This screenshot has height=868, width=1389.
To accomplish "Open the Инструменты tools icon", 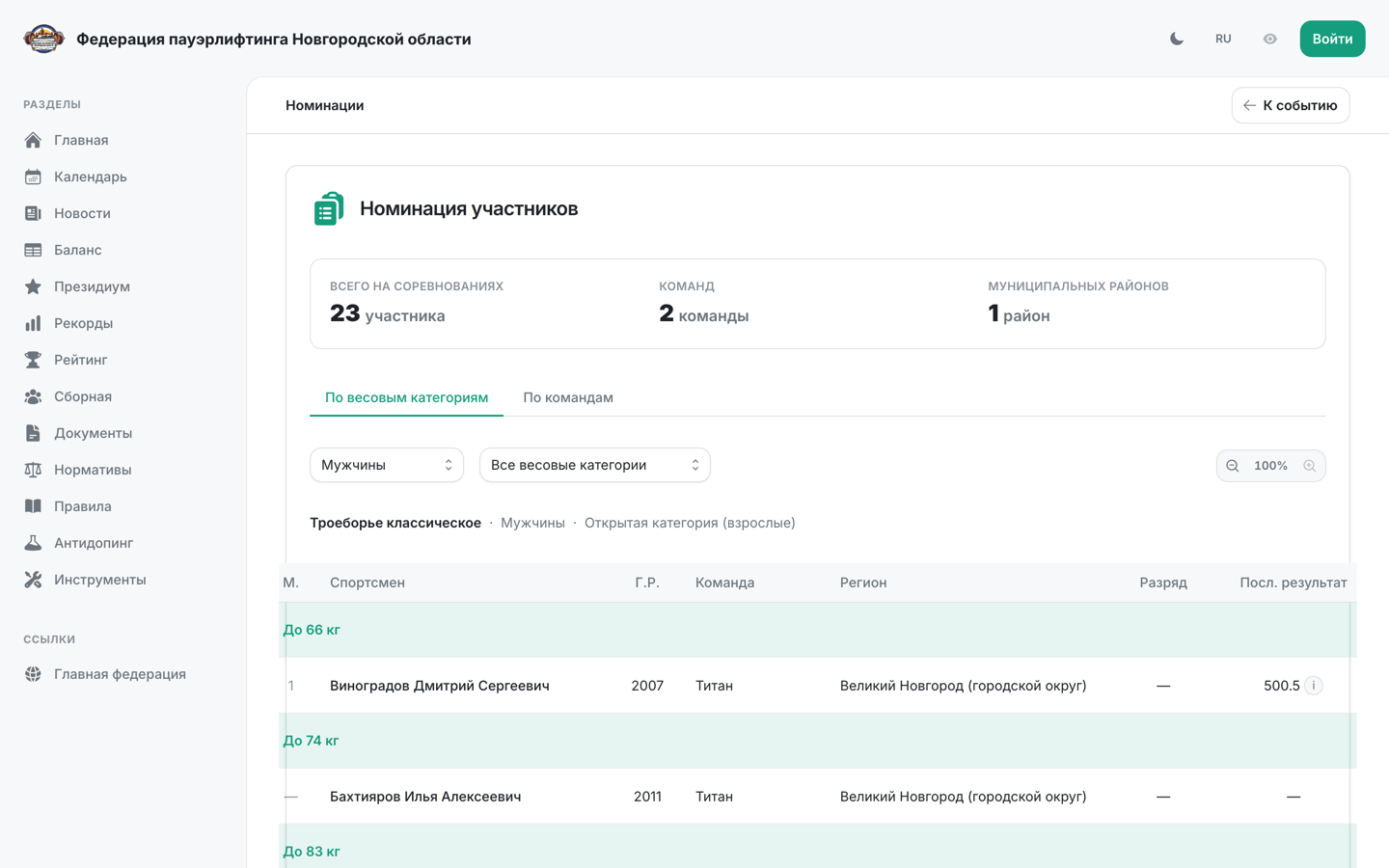I will (33, 580).
